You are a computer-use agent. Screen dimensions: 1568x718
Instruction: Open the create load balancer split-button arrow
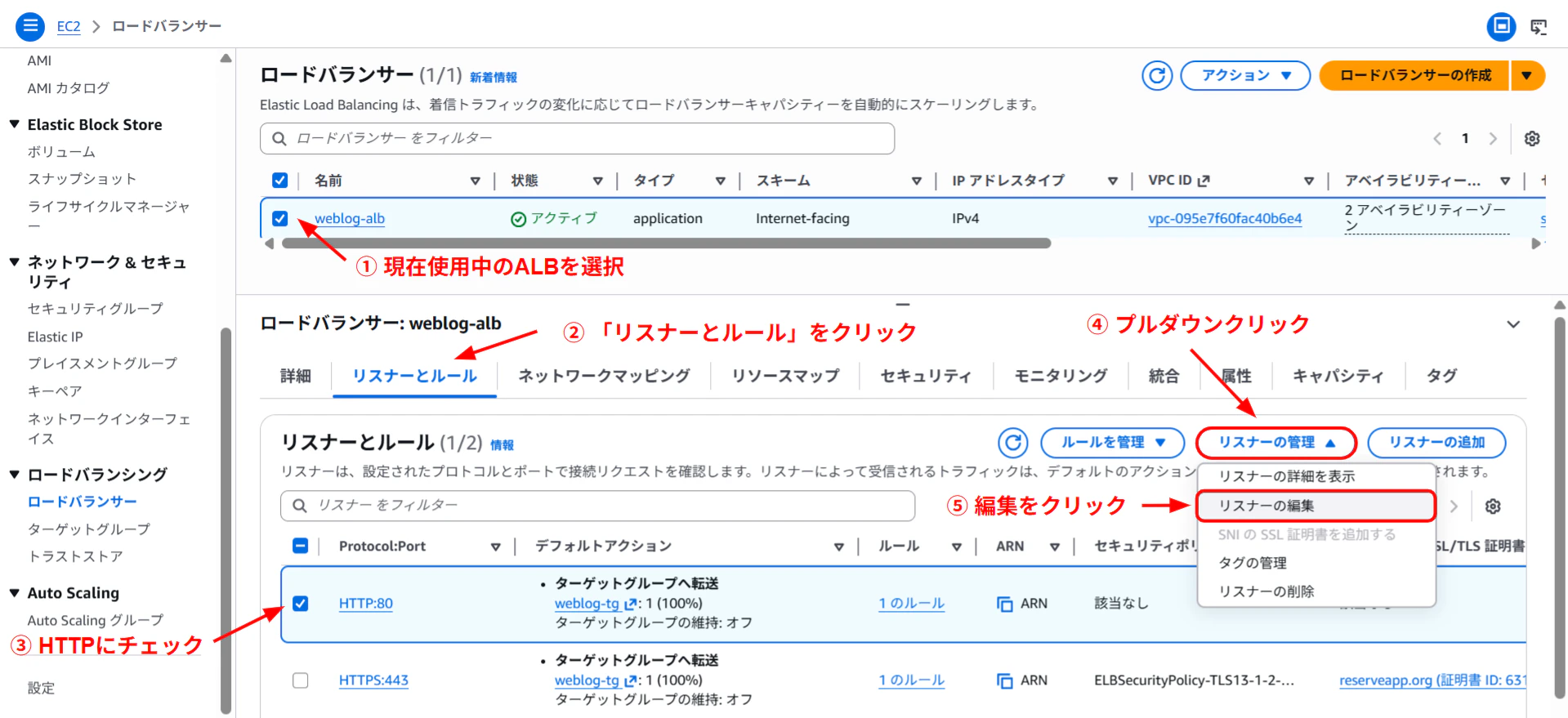[x=1526, y=76]
